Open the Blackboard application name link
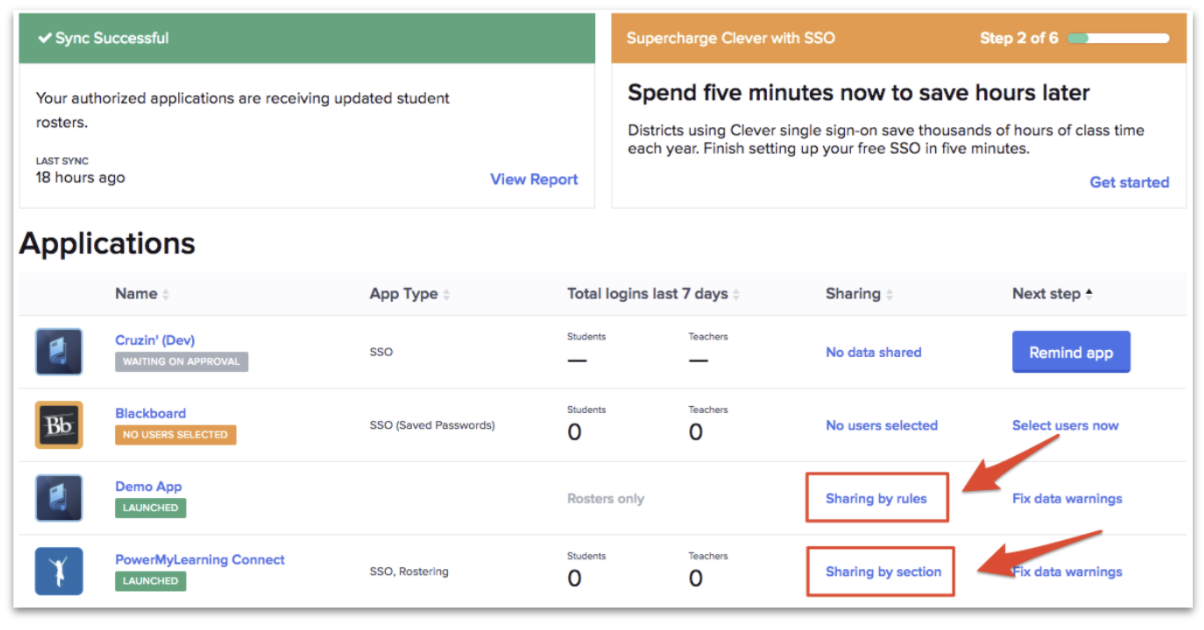The image size is (1204, 630). click(x=150, y=413)
